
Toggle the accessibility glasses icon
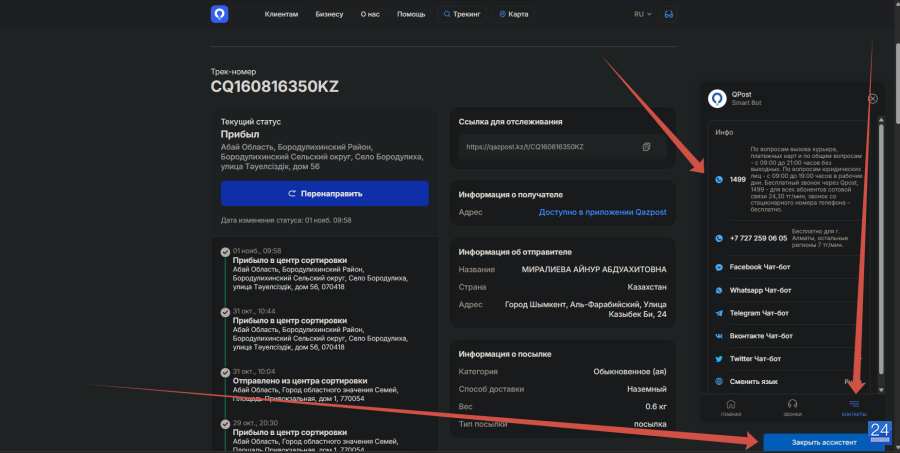[x=669, y=14]
